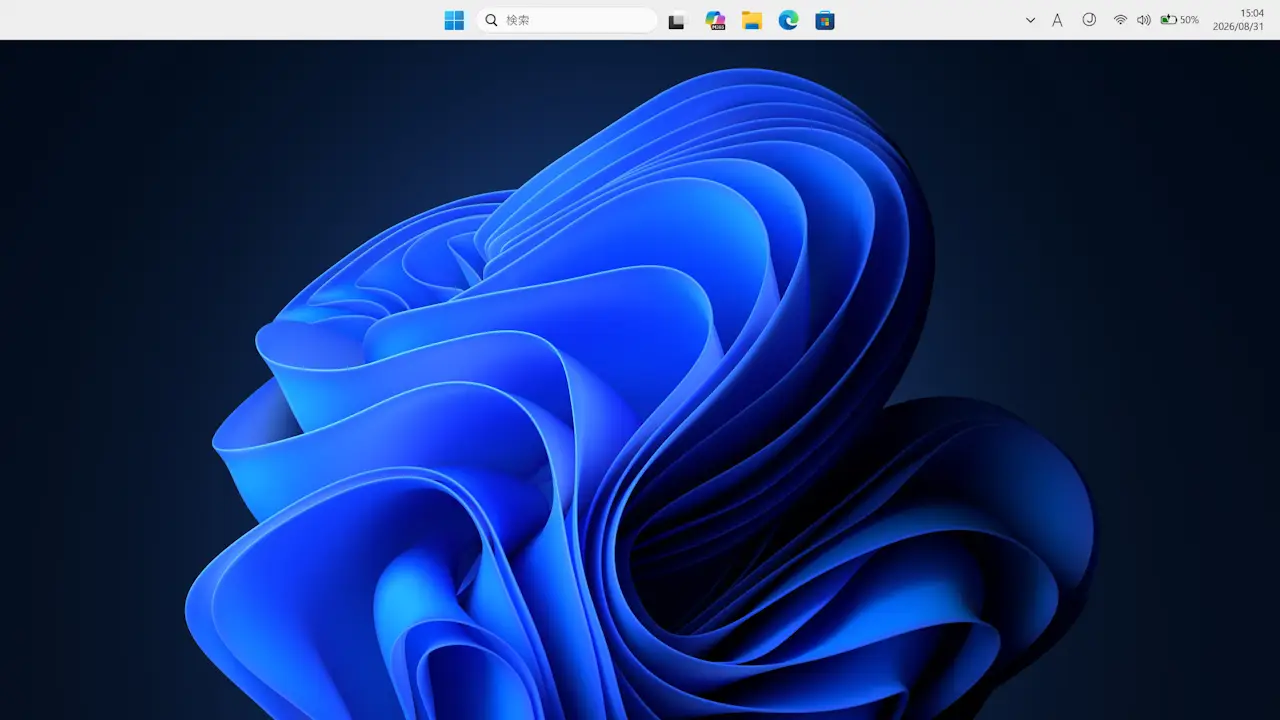Click the battery charging icon
Image resolution: width=1280 pixels, height=720 pixels.
[x=1168, y=20]
